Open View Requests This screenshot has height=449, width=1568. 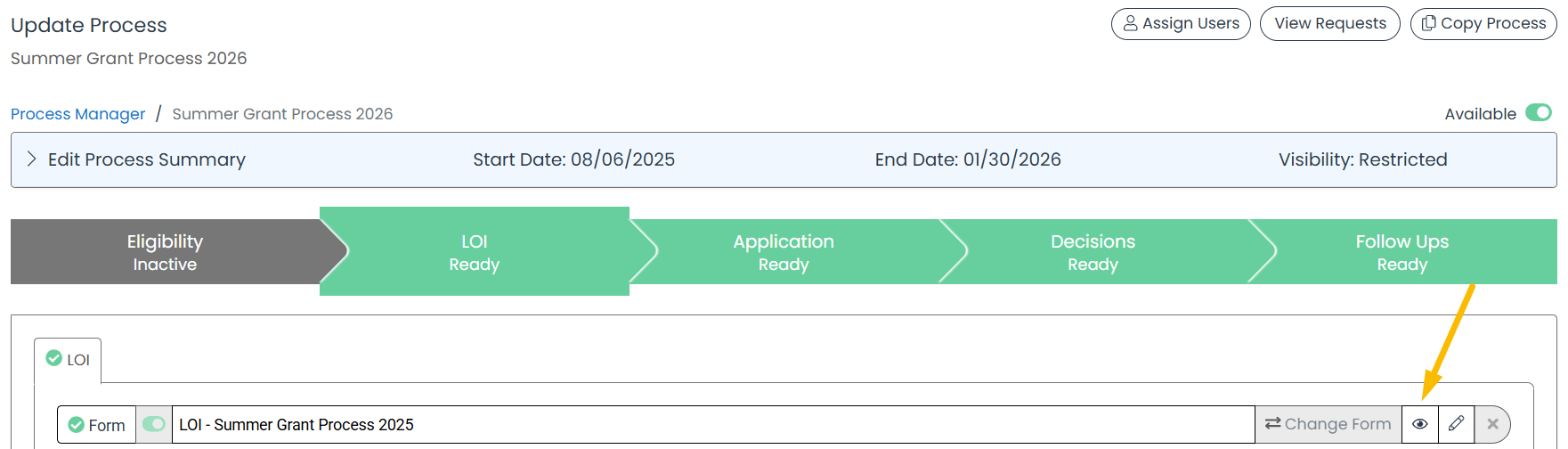(1330, 23)
